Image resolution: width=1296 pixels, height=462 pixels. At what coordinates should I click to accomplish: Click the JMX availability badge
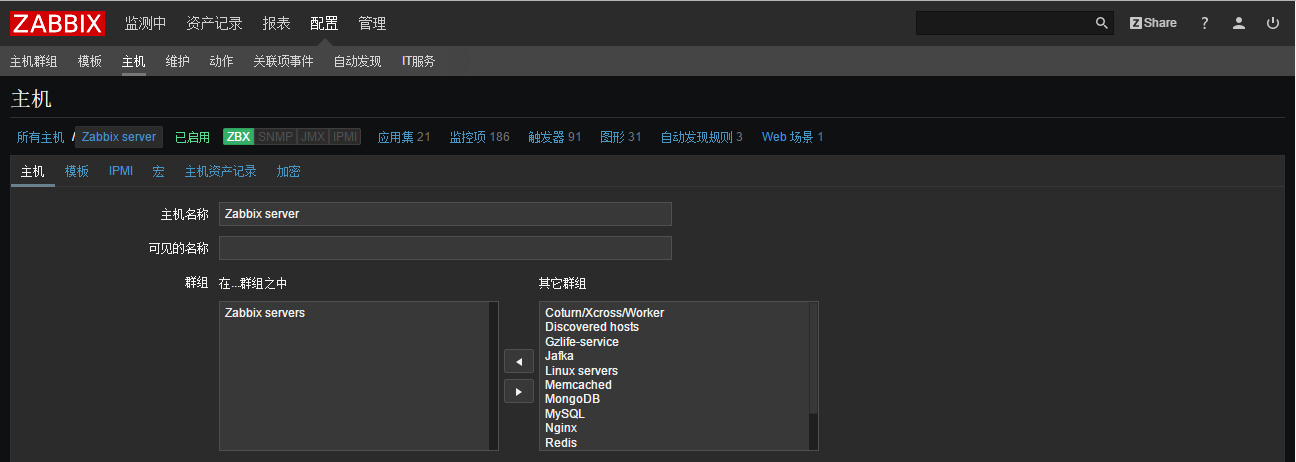point(313,137)
